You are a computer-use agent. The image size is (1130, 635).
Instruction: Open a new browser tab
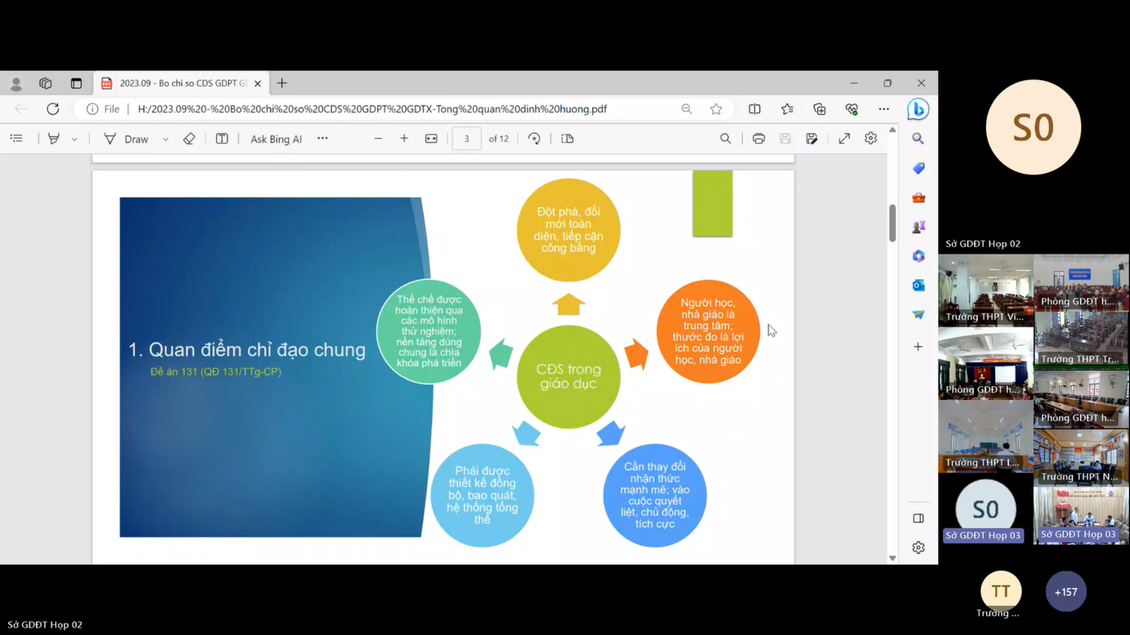[282, 83]
